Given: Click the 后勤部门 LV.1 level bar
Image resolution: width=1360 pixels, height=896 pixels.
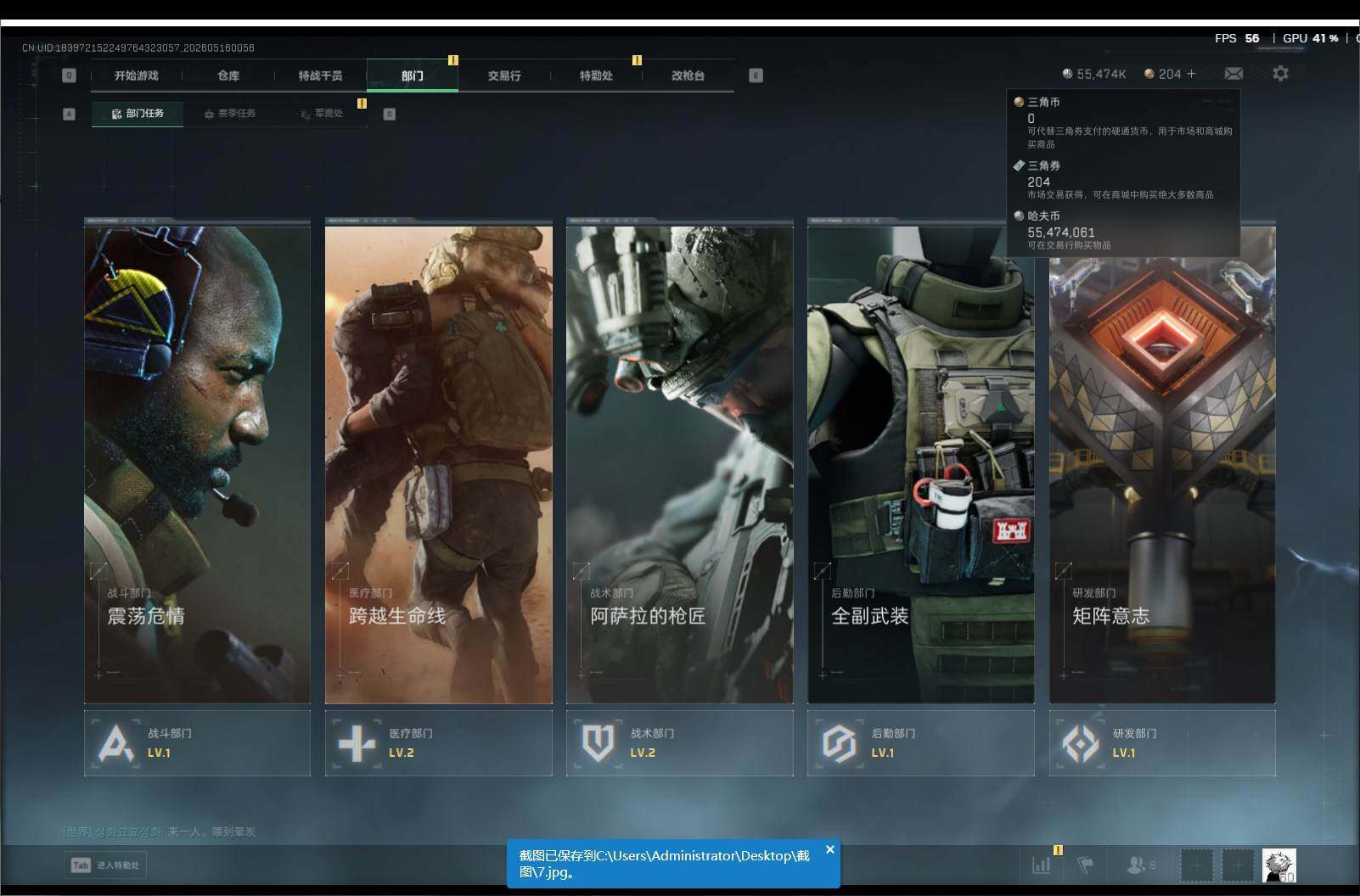Looking at the screenshot, I should (921, 743).
